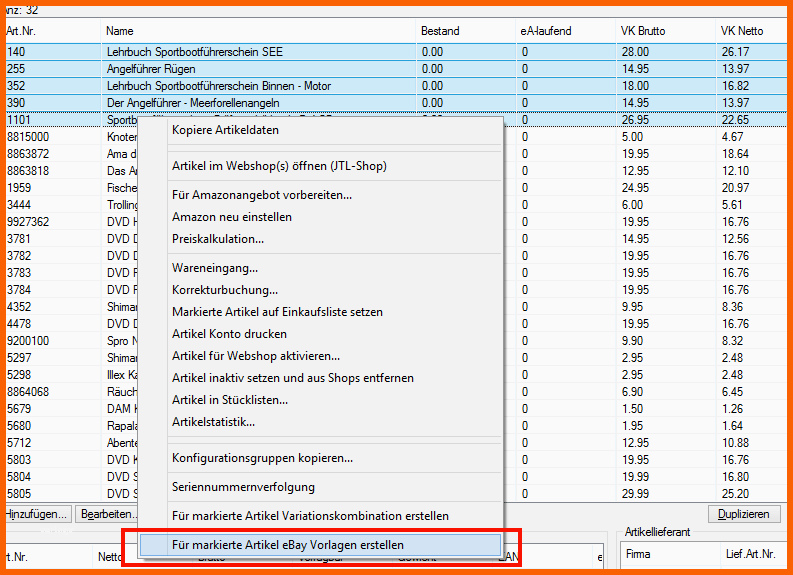Open 'Artikelstatistik...' from the menu
This screenshot has width=793, height=575.
pos(320,422)
